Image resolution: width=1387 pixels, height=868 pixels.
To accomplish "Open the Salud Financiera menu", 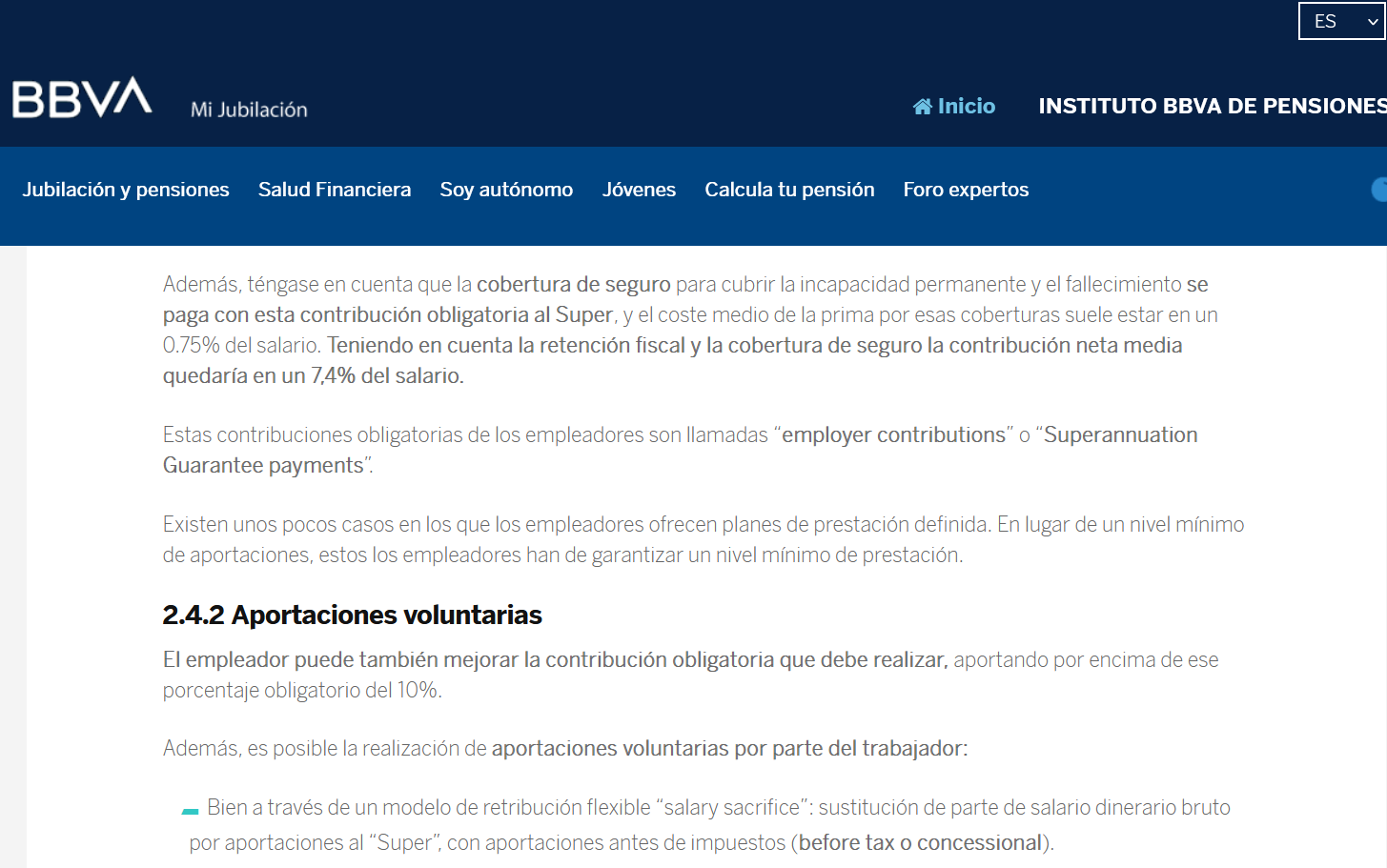I will coord(335,190).
